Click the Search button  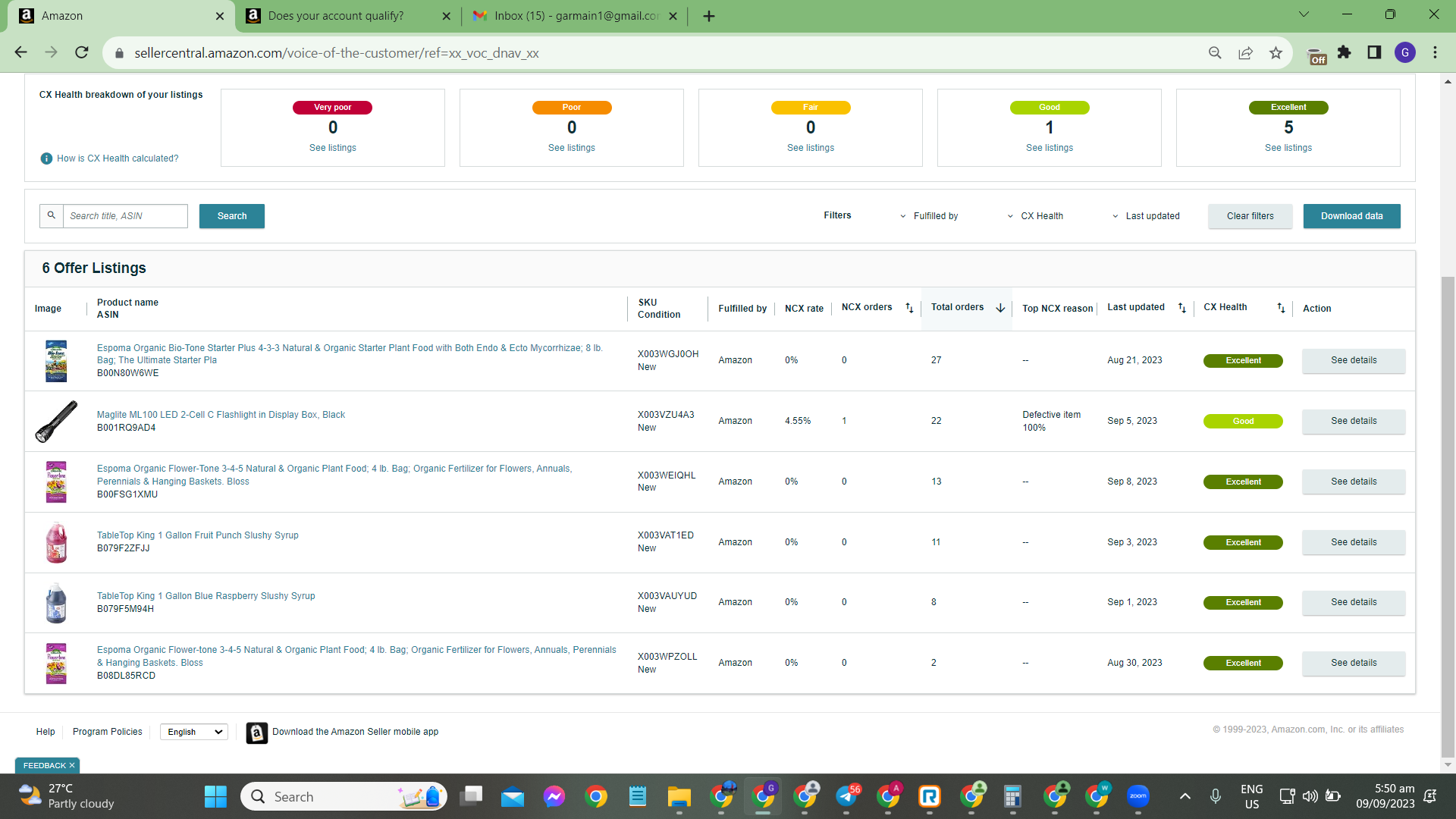point(232,216)
